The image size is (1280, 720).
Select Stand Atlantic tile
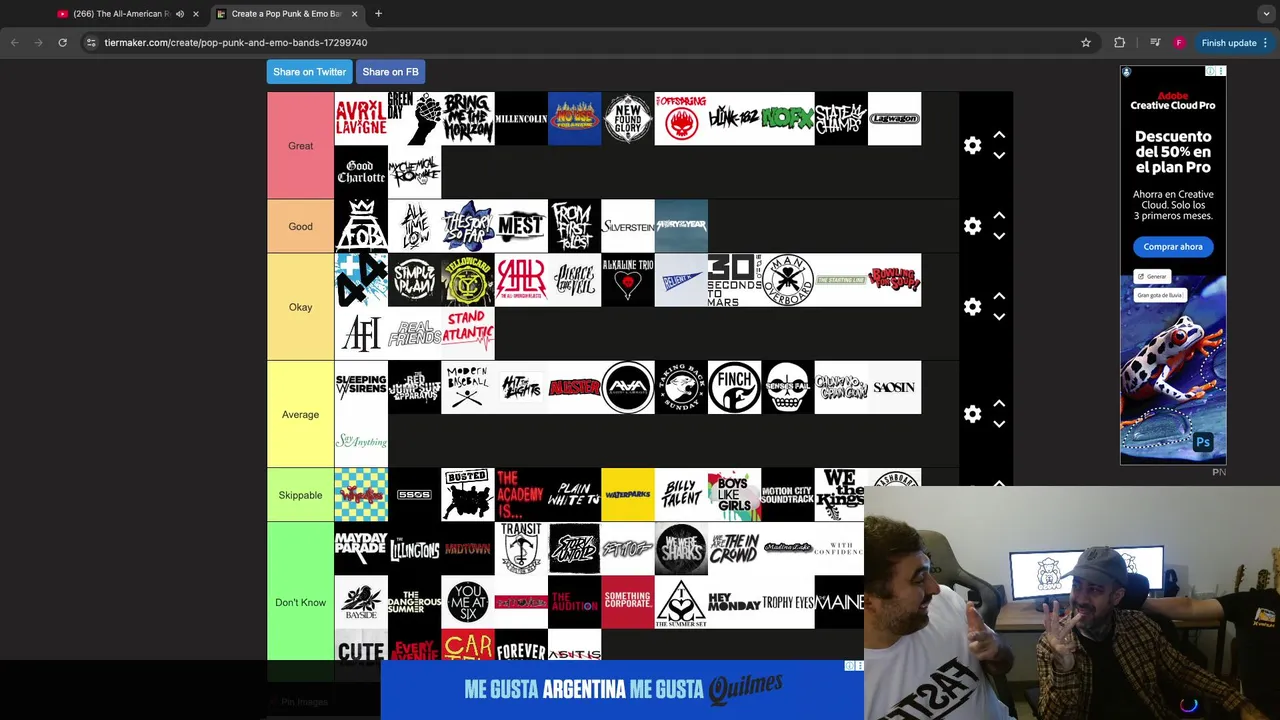[468, 333]
